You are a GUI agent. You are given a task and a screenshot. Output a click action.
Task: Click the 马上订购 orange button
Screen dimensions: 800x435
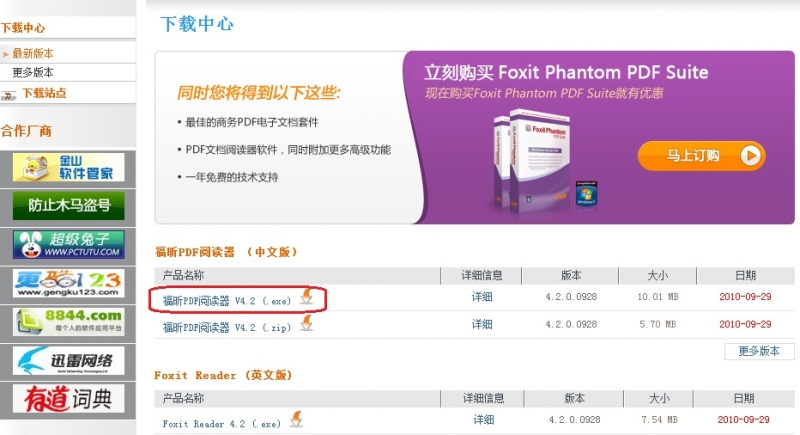point(702,156)
